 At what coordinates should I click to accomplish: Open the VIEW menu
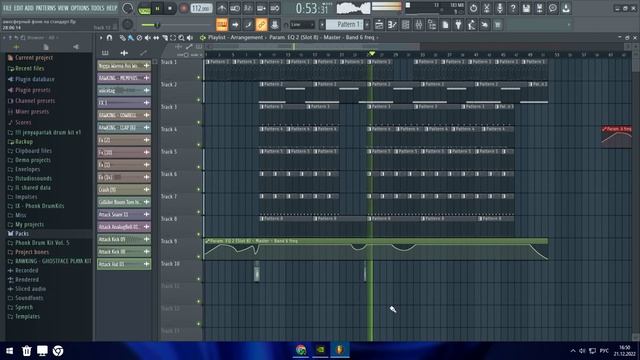(x=63, y=8)
